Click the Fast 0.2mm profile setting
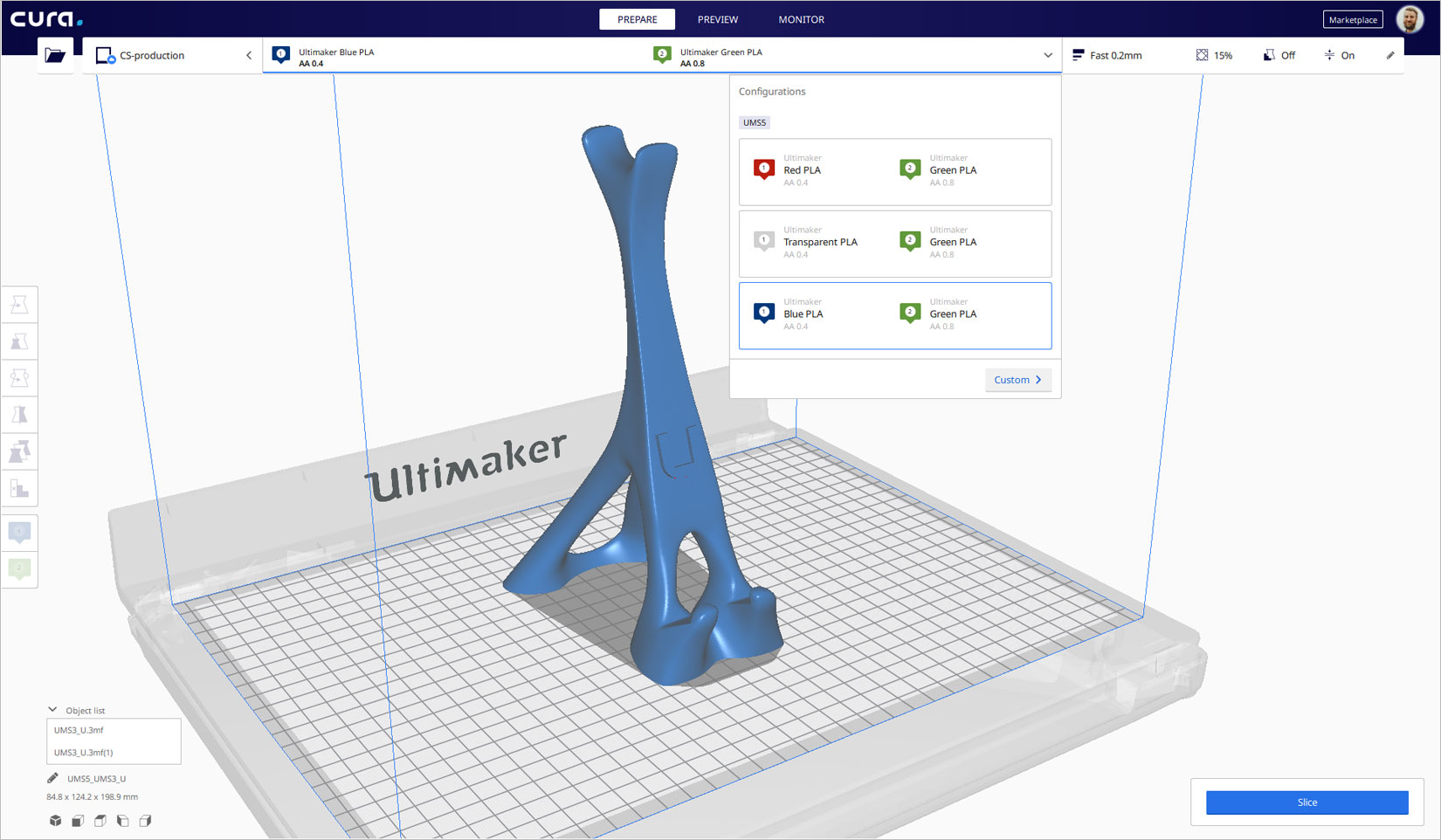This screenshot has height=840, width=1441. tap(1107, 55)
